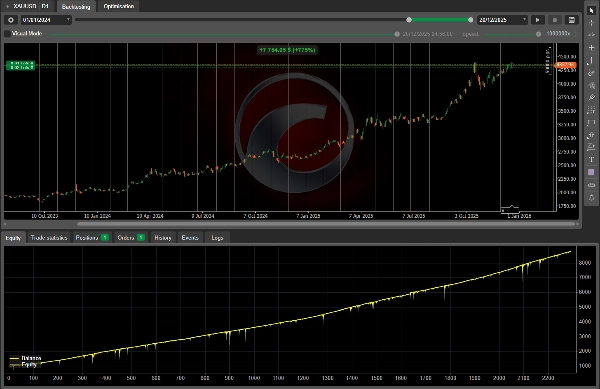Open backtesting settings gear icon
Viewport: 600px width, 389px height.
click(x=11, y=20)
